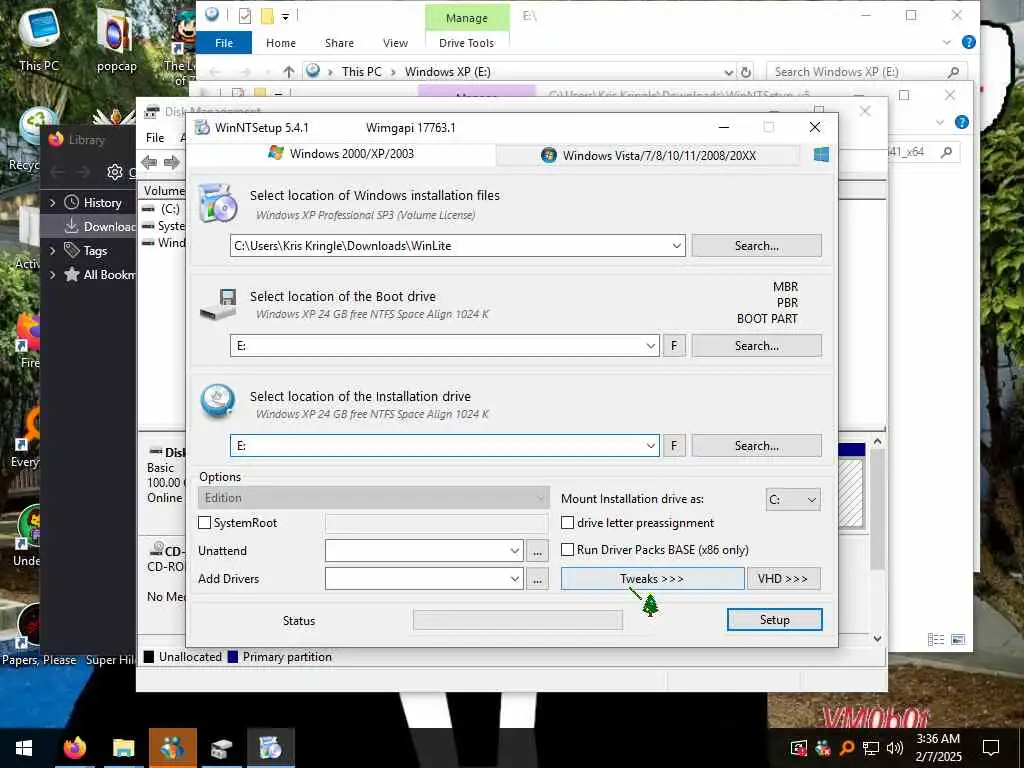
Task: Click the Status progress bar
Action: coord(518,620)
